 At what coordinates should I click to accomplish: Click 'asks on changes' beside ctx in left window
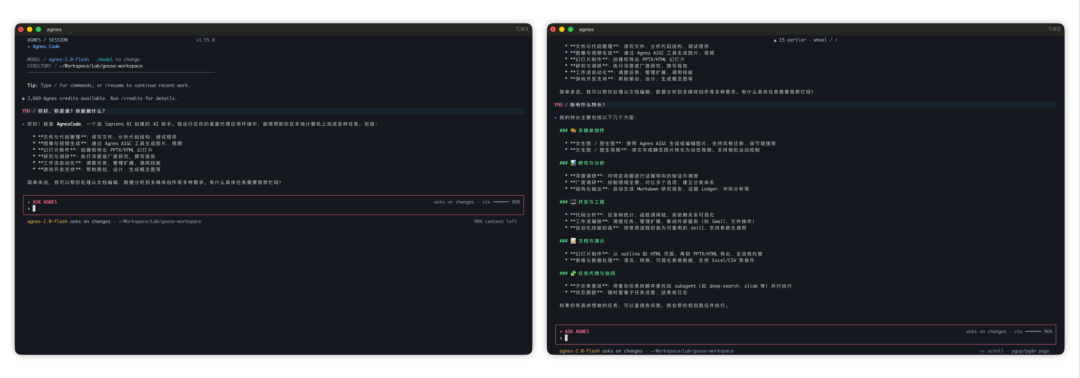454,202
